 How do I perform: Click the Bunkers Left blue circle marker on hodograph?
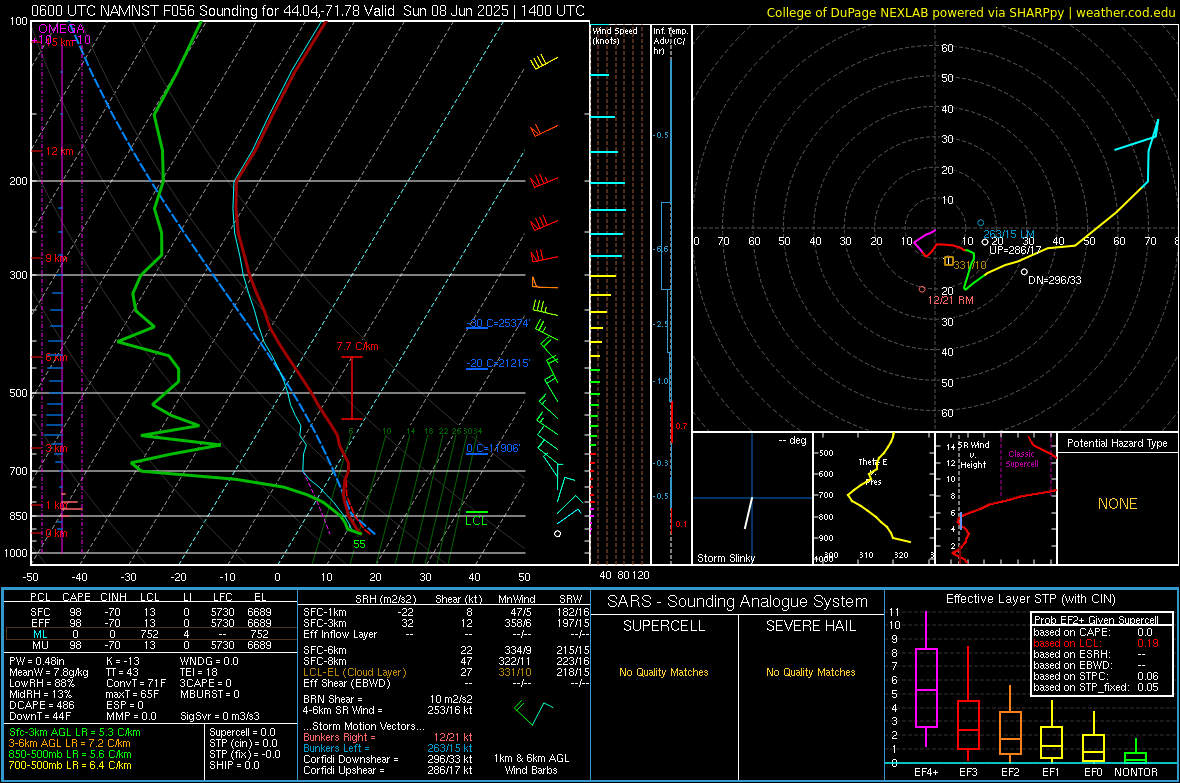(981, 223)
